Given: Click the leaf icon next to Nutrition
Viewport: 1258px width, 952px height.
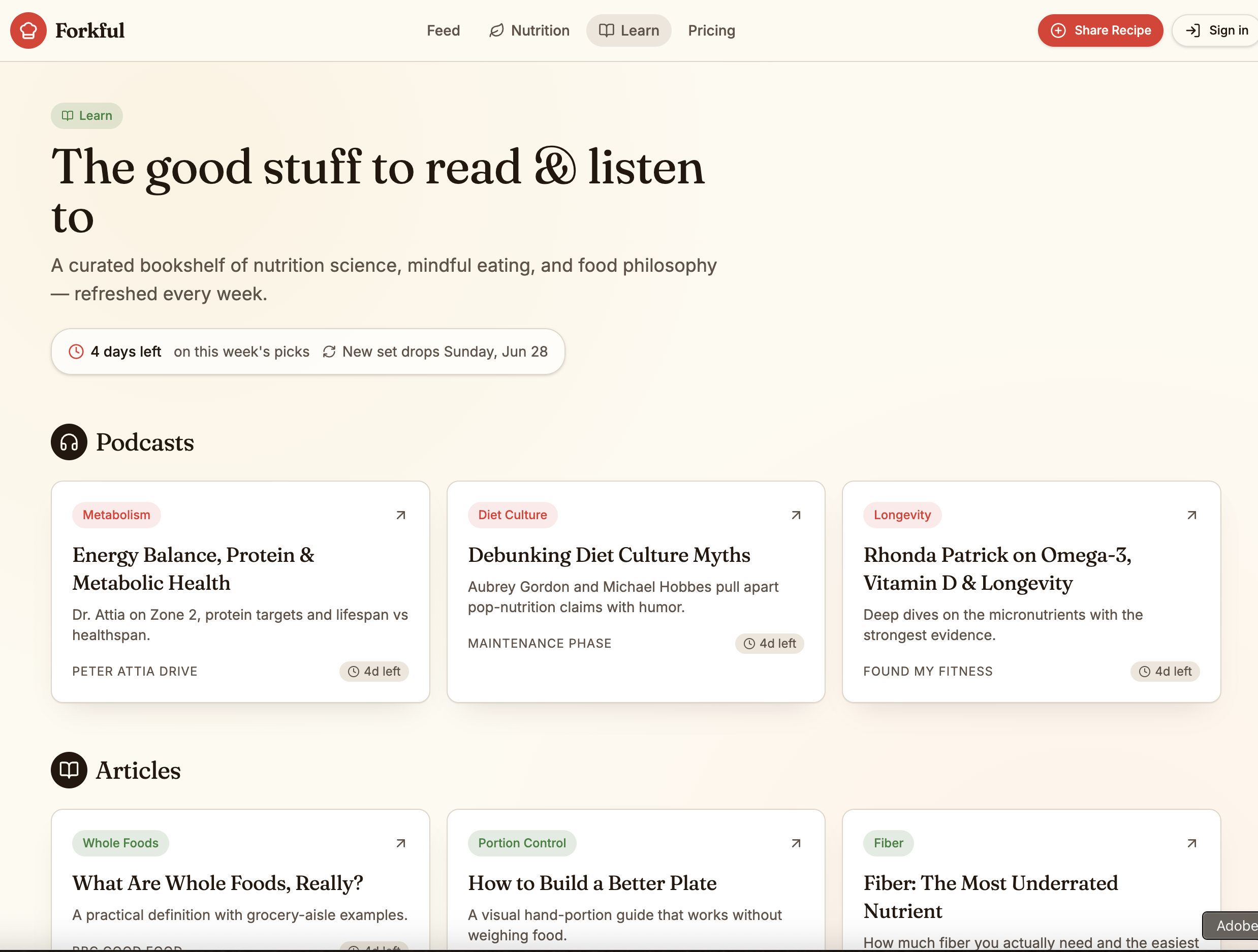Looking at the screenshot, I should (x=496, y=30).
